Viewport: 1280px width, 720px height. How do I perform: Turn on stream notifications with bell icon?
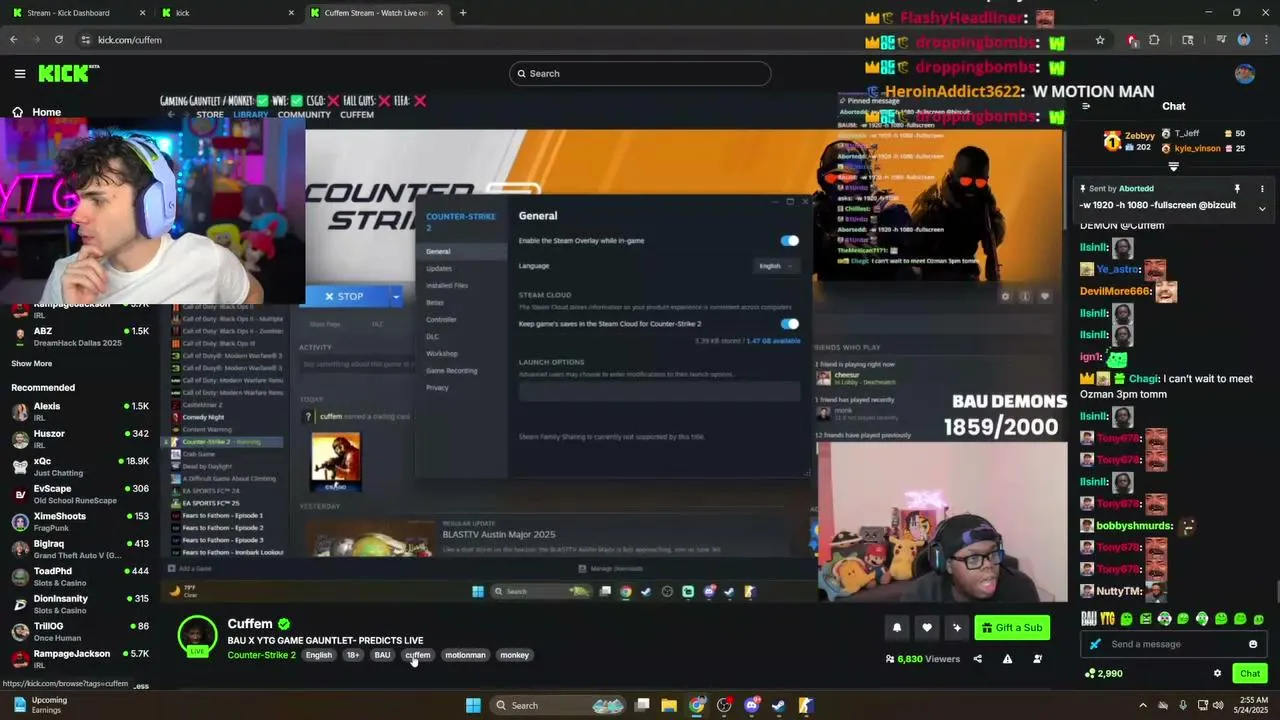897,628
